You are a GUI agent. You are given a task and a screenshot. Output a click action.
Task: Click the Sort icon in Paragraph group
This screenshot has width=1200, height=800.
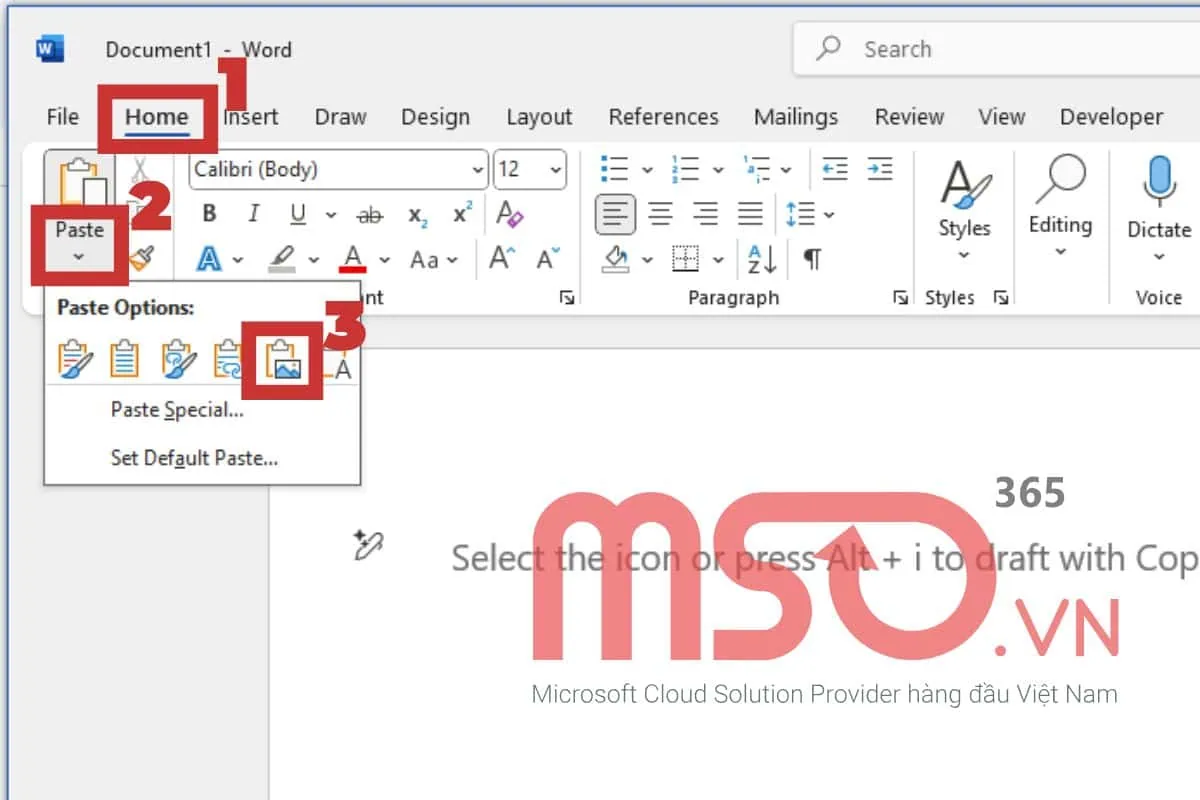[760, 259]
